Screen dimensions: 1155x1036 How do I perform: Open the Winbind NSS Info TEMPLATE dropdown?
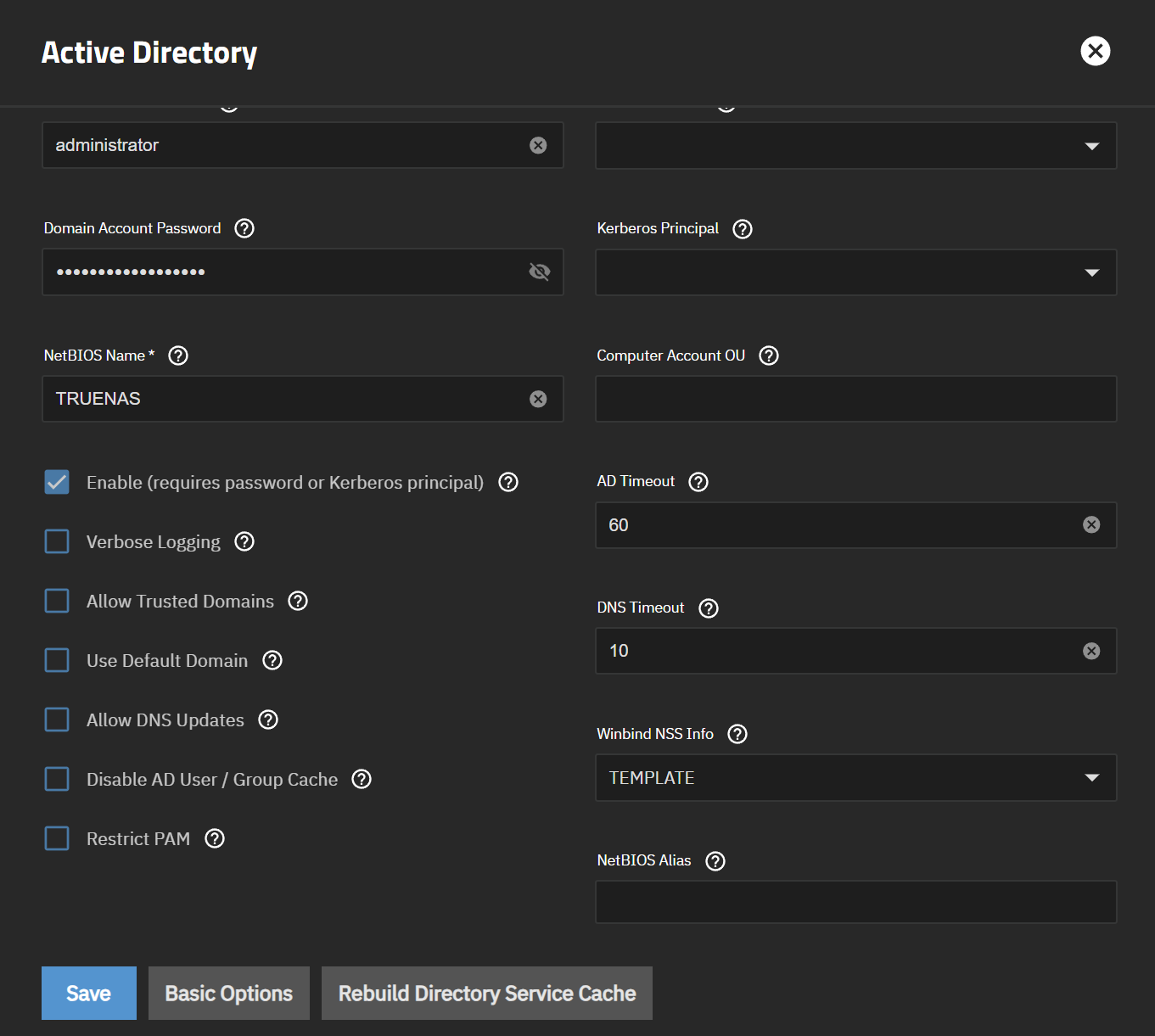tap(855, 778)
